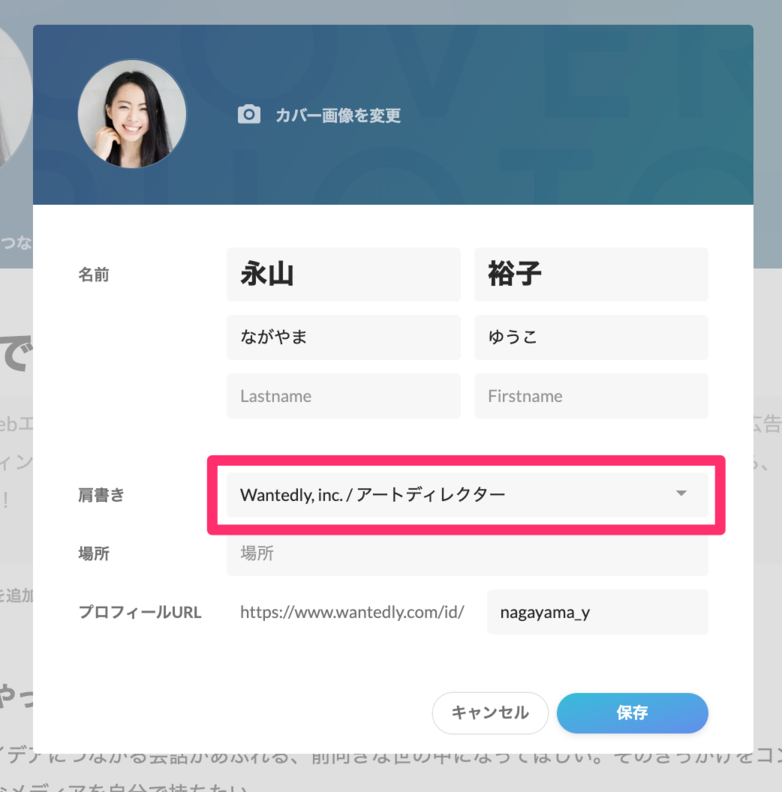
Task: Click the first name field containing 裕子
Action: coord(591,274)
